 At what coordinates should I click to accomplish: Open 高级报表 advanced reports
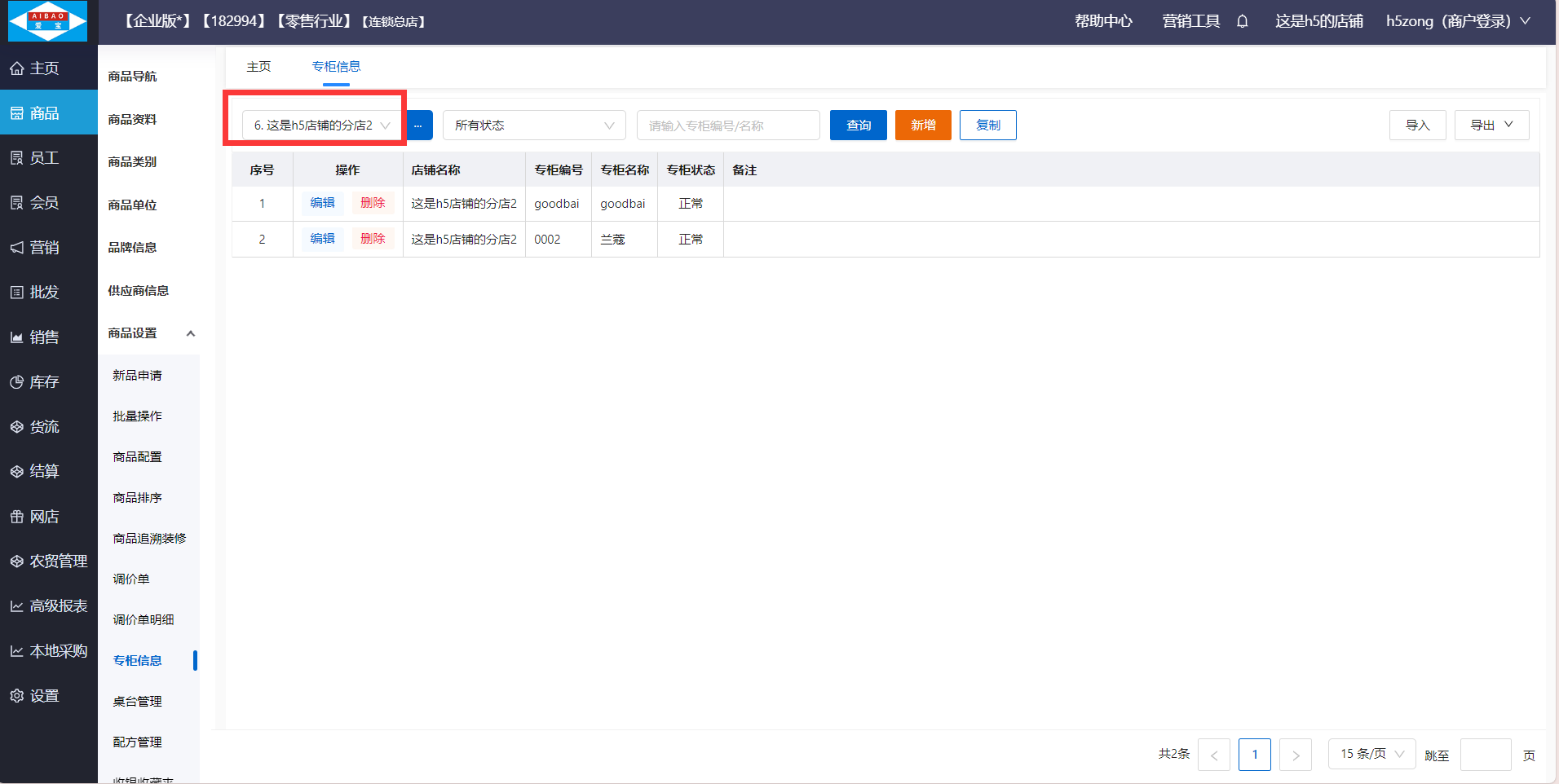[48, 606]
